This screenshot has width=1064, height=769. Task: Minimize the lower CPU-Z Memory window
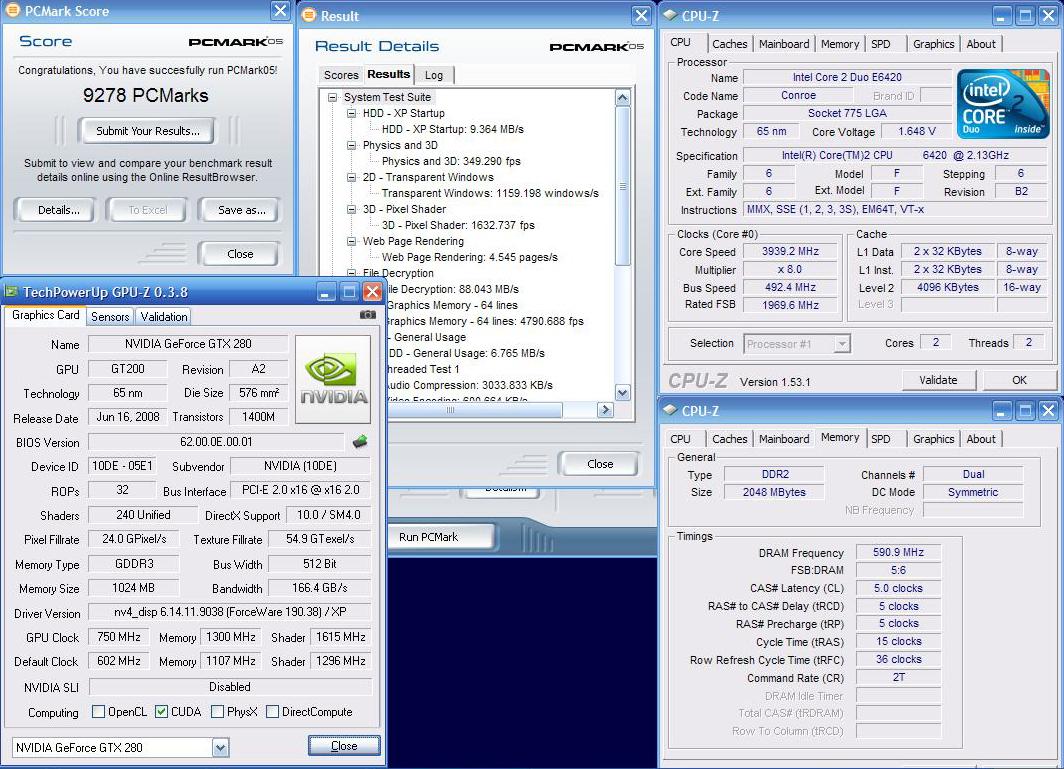pos(1002,411)
